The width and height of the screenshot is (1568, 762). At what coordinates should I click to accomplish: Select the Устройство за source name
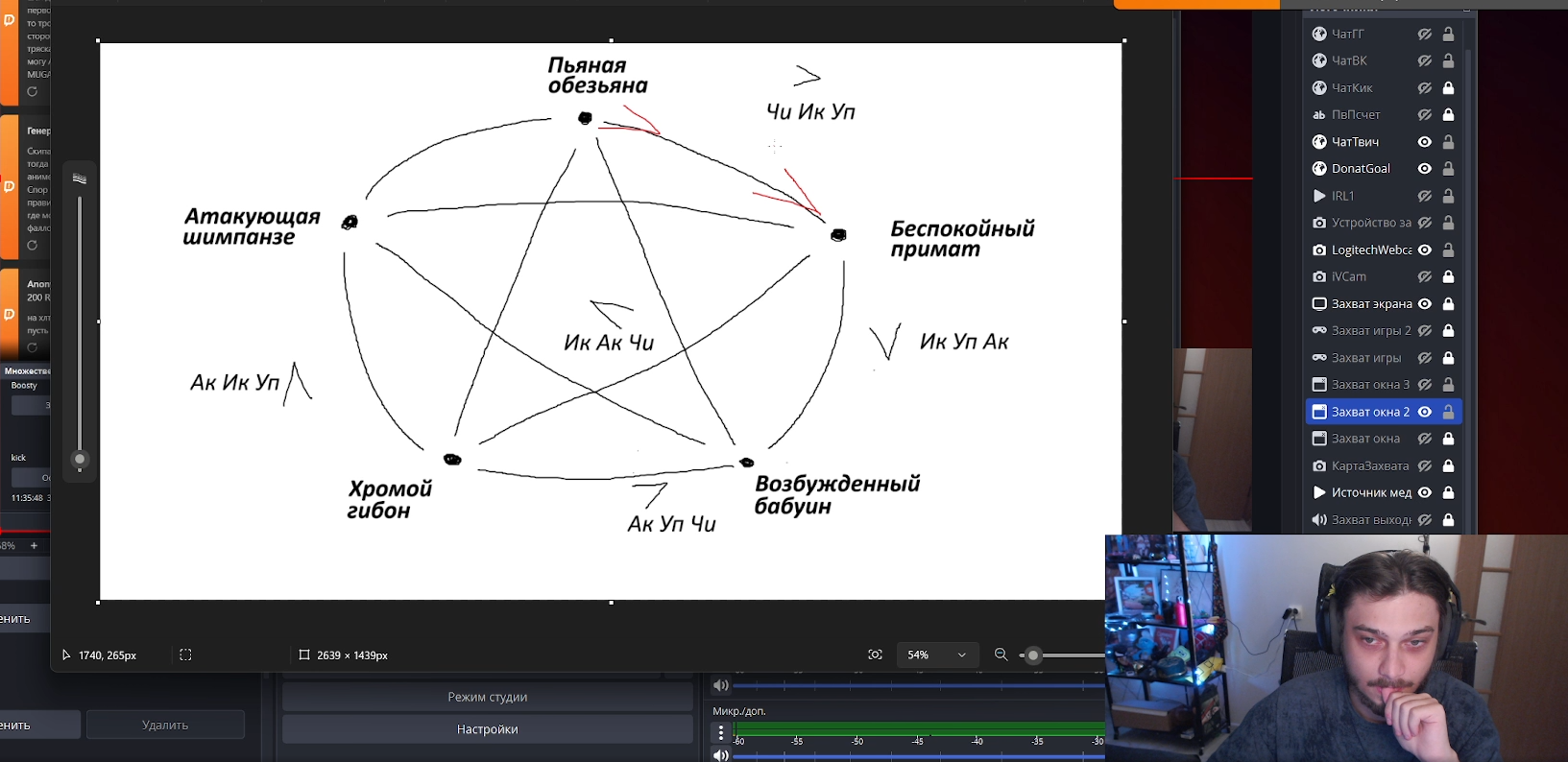click(x=1371, y=223)
